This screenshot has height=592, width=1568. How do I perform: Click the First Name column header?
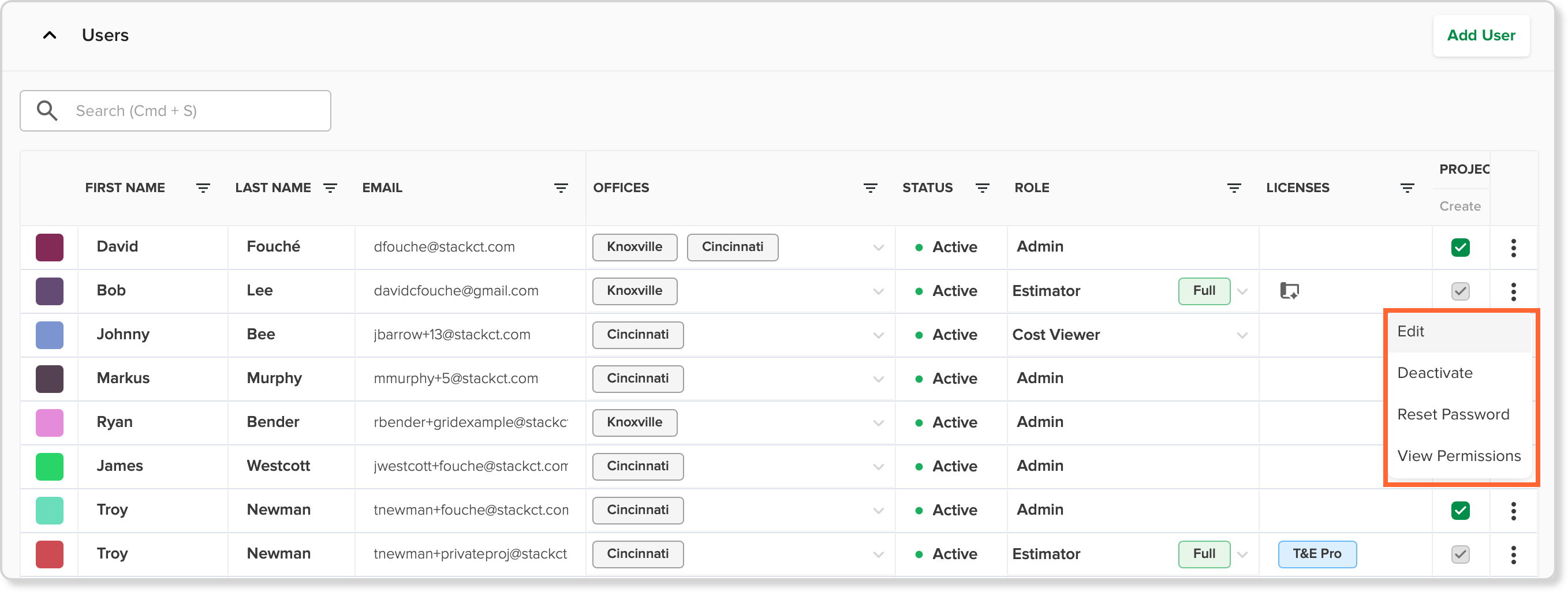coord(125,188)
